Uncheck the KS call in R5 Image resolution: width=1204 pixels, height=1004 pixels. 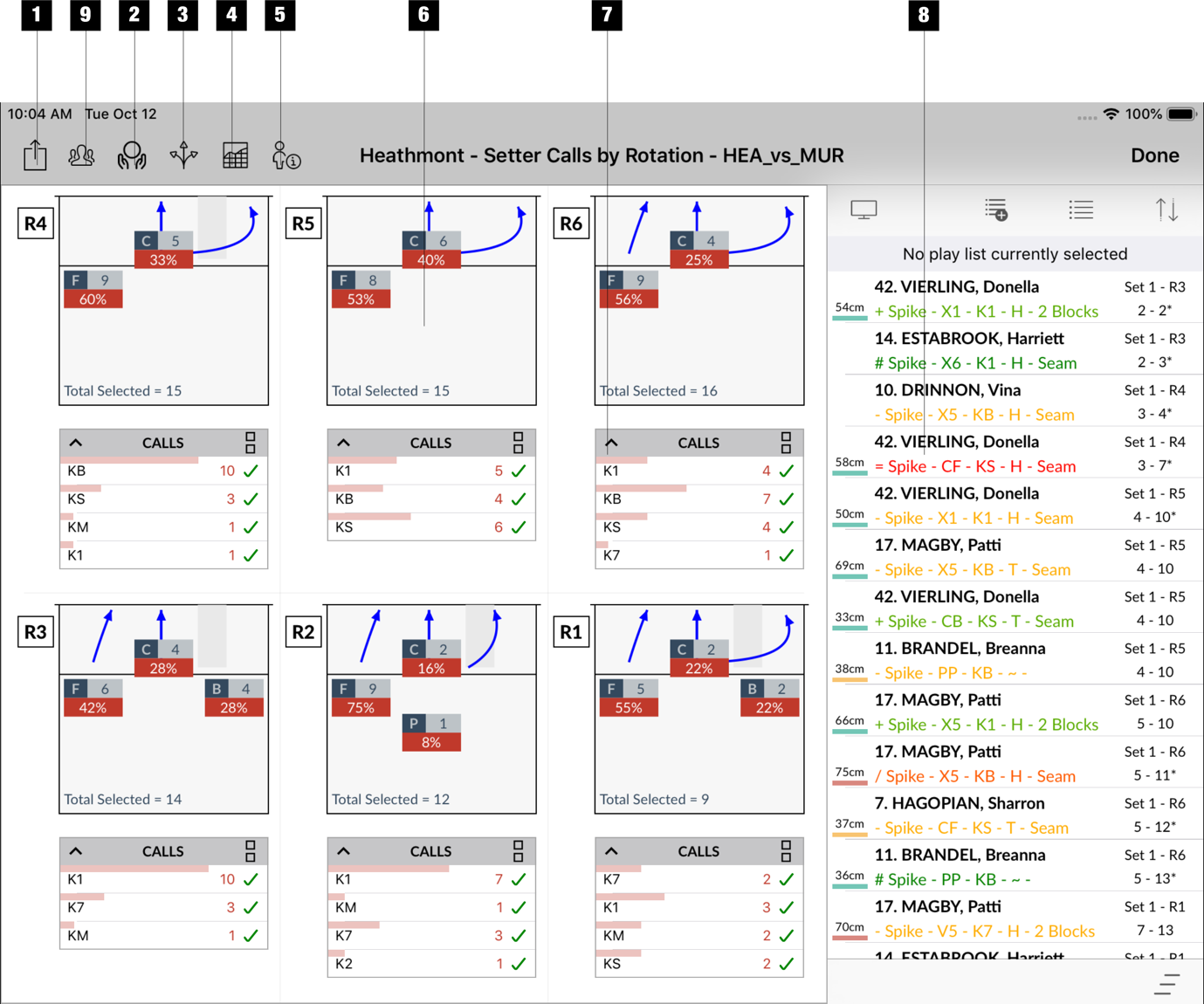(519, 527)
